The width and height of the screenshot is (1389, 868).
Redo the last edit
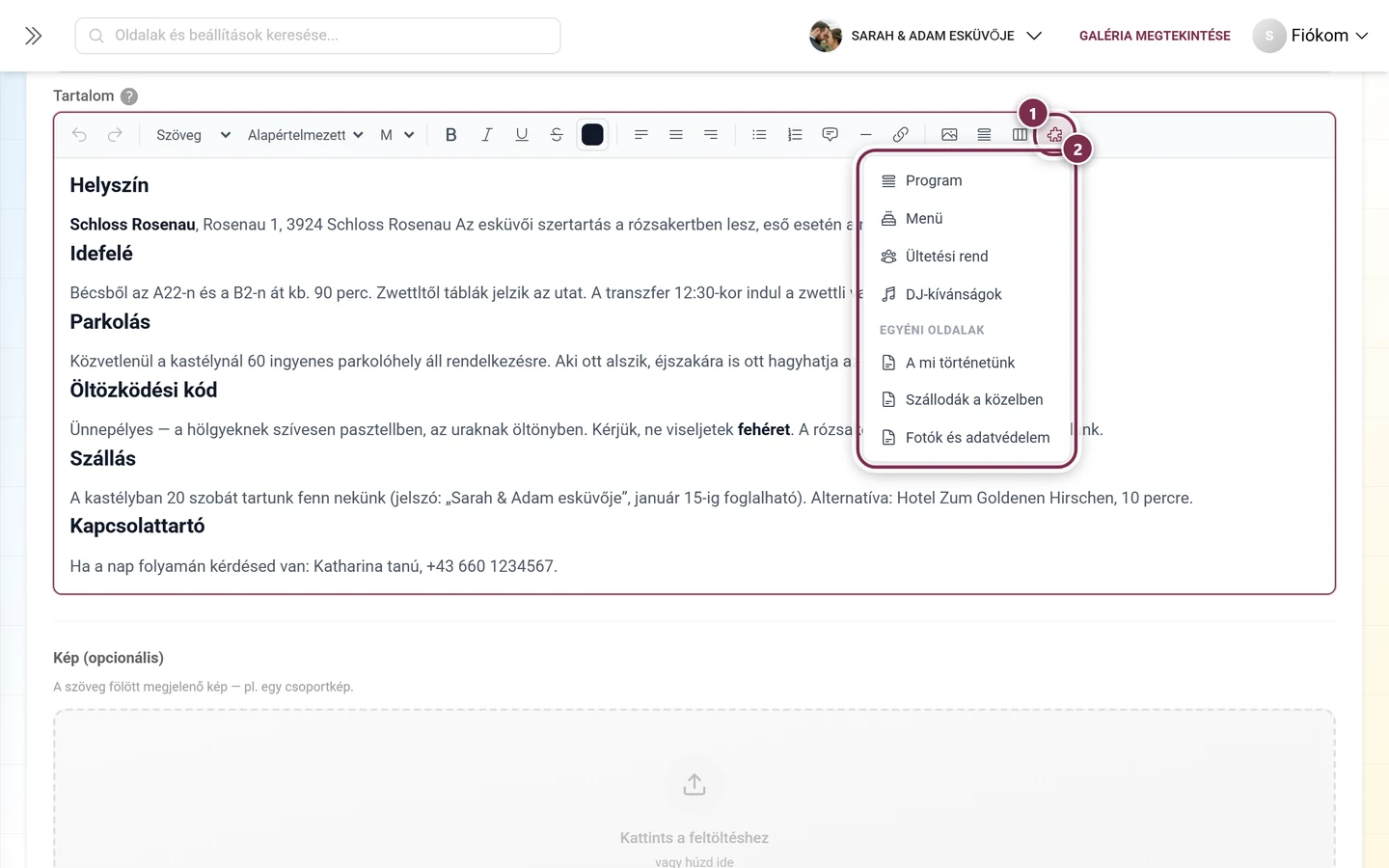[x=115, y=135]
